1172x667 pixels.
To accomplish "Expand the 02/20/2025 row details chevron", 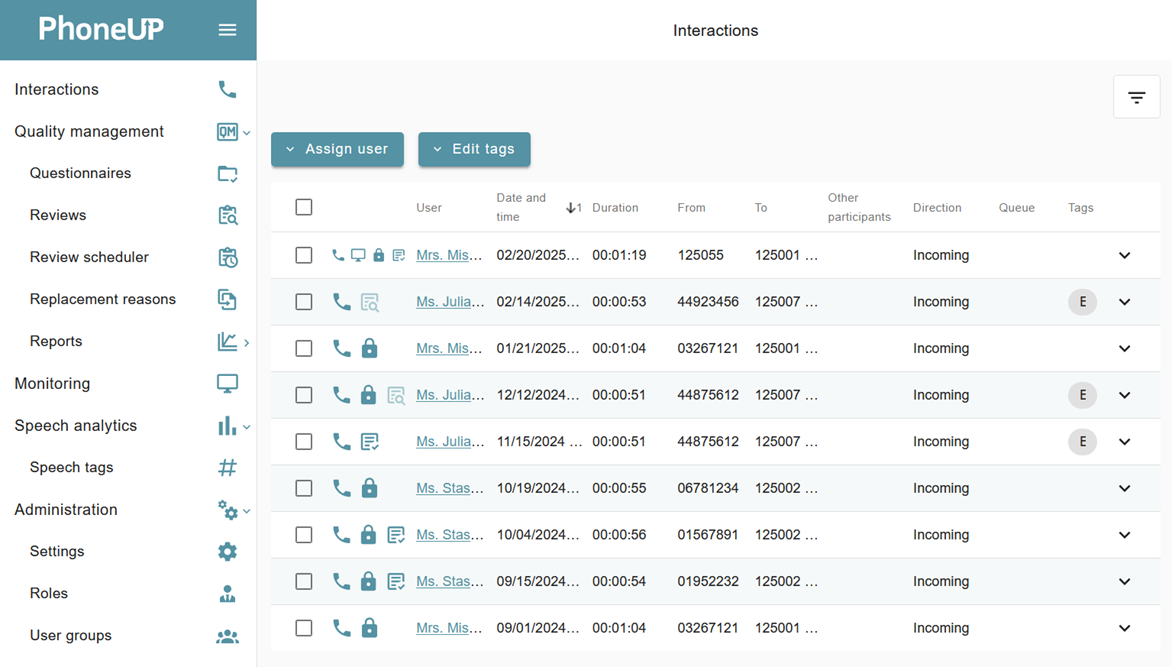I will point(1124,255).
